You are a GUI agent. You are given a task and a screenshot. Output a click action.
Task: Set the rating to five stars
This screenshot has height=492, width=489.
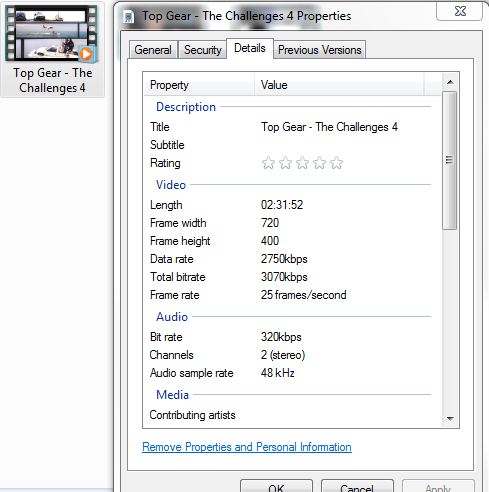[x=336, y=163]
